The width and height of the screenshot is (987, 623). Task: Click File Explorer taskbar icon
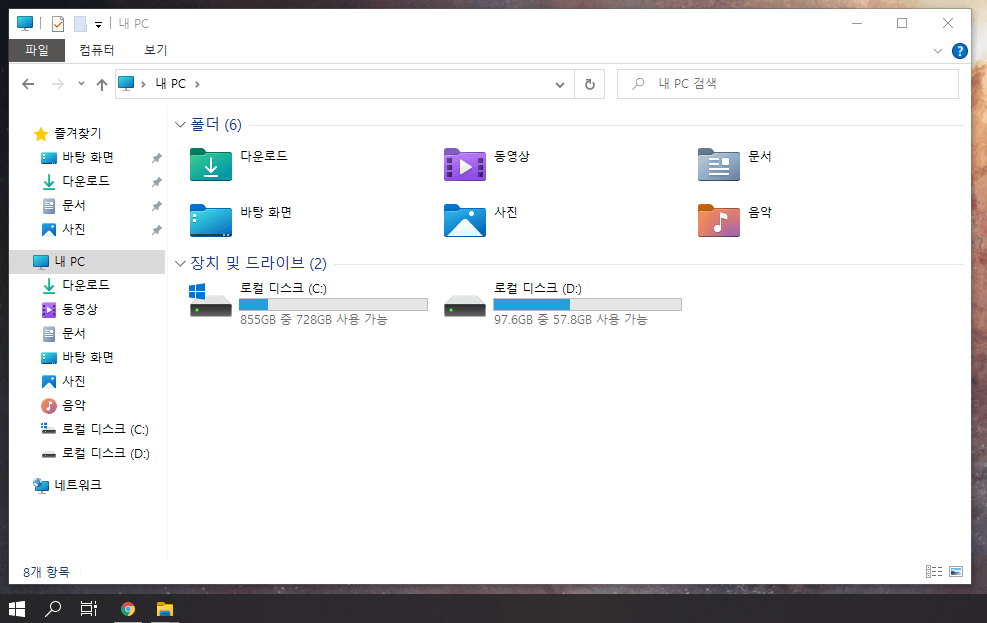tap(165, 609)
